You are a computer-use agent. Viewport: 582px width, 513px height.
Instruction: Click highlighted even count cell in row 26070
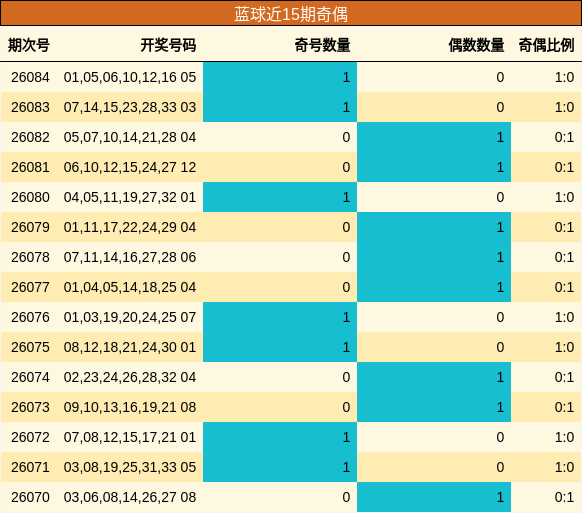coord(434,497)
